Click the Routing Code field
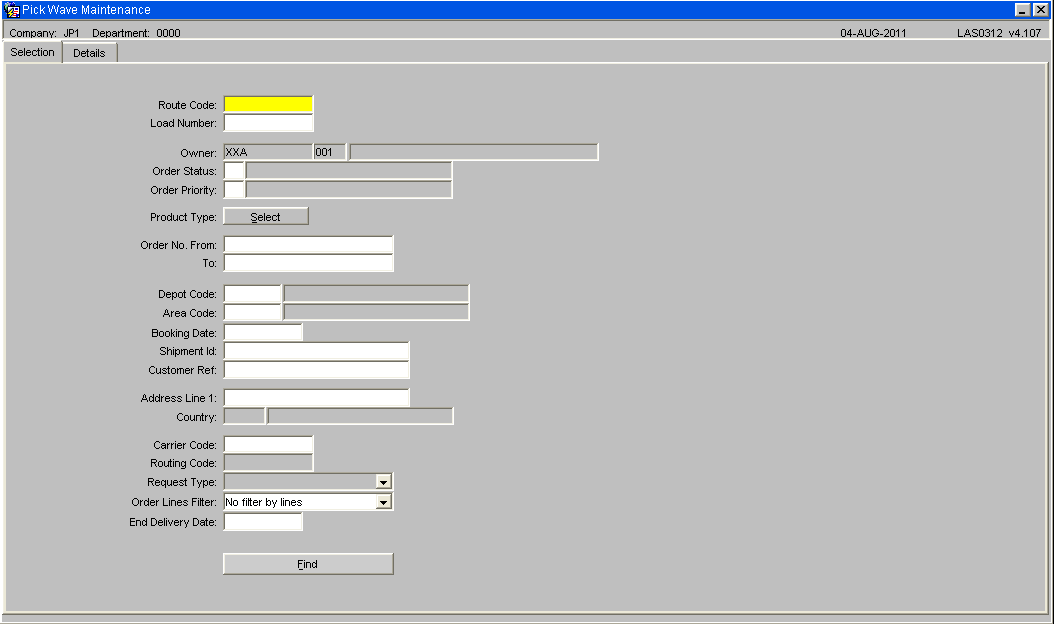The height and width of the screenshot is (624, 1054). coord(268,463)
